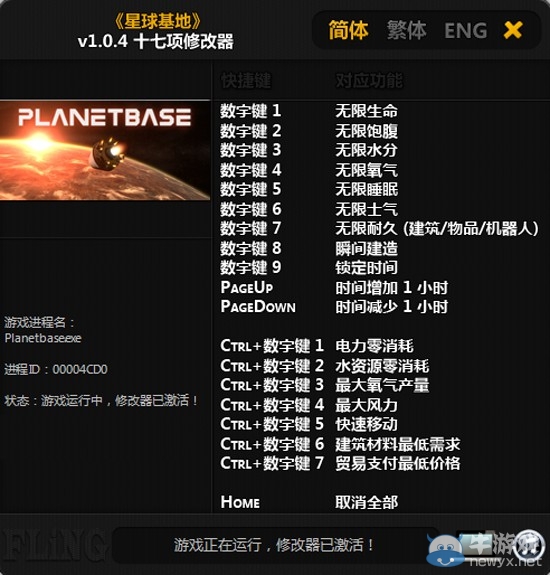Click the Ctrl+数字键 4 hotkey label
Viewport: 550px width, 575px height.
[x=272, y=405]
